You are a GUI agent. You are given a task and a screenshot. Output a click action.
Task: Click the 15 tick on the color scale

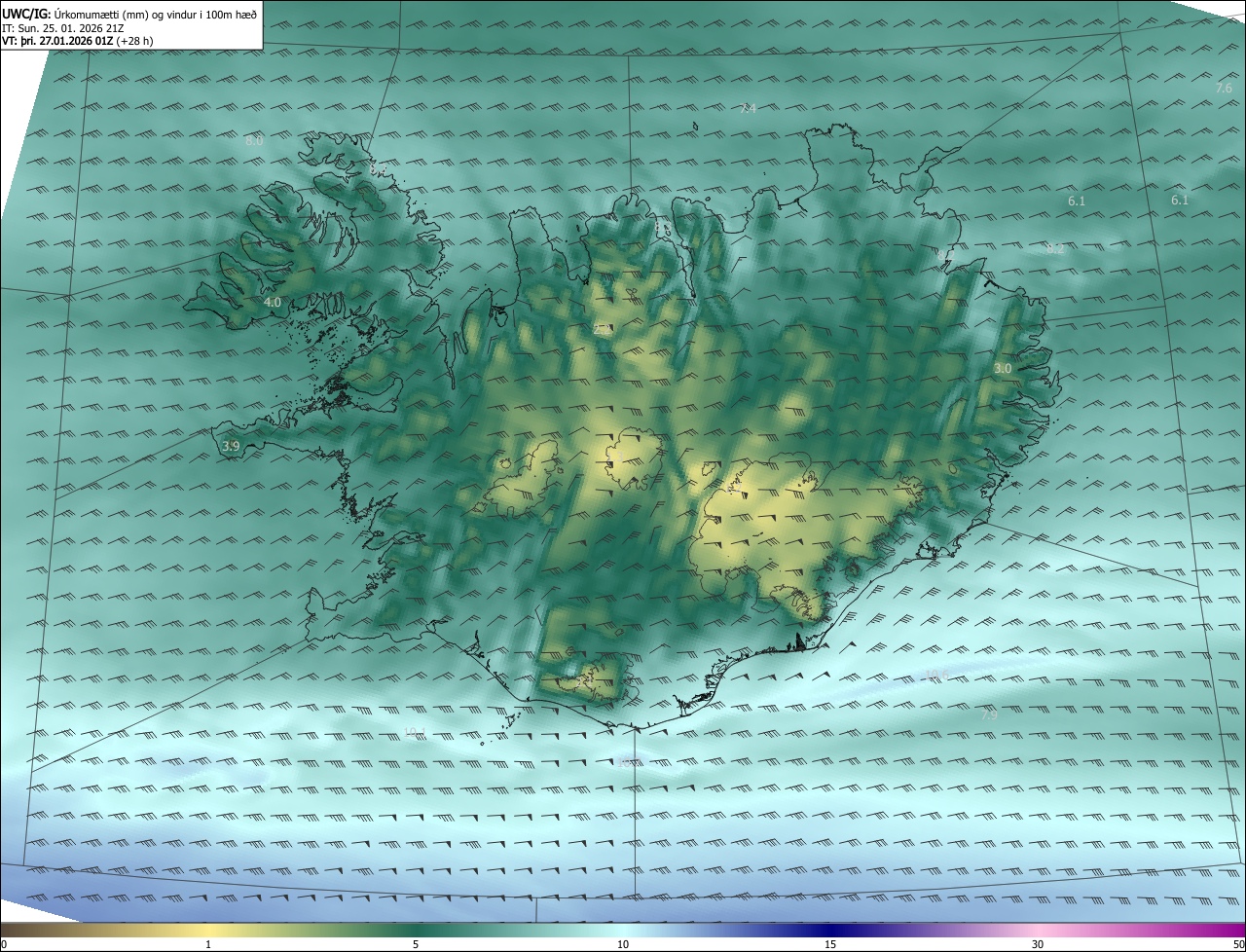click(830, 944)
